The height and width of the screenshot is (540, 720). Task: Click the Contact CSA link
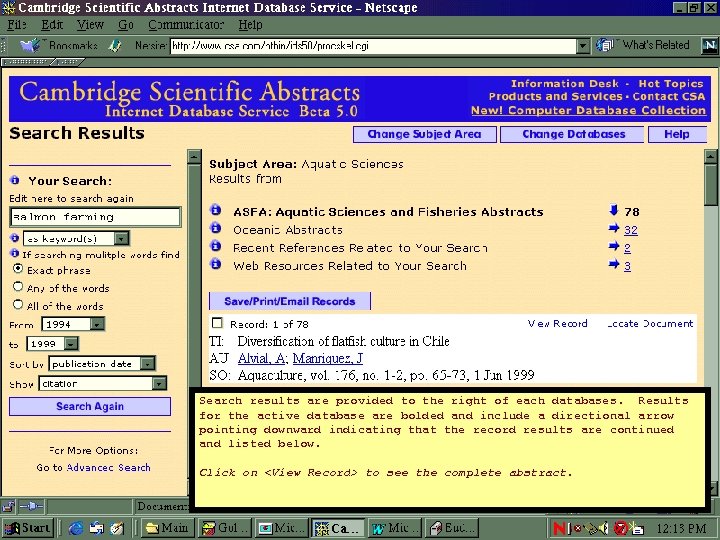coord(669,96)
